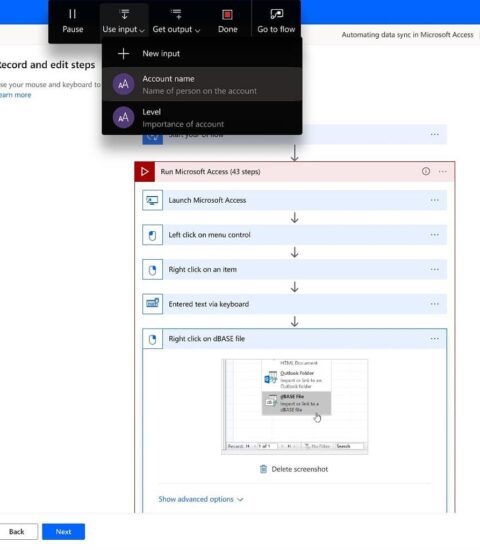Click the Right click on dBASE file mouse icon

(x=153, y=339)
